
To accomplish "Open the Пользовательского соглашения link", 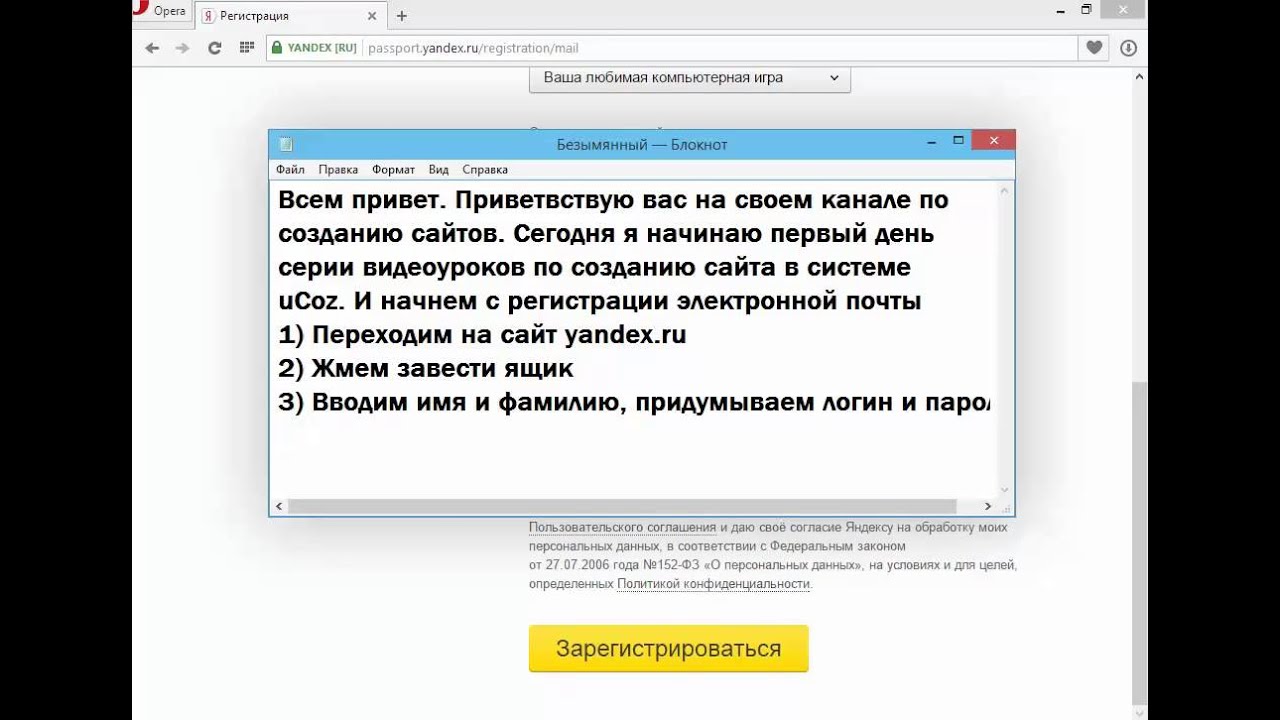I will coord(622,527).
